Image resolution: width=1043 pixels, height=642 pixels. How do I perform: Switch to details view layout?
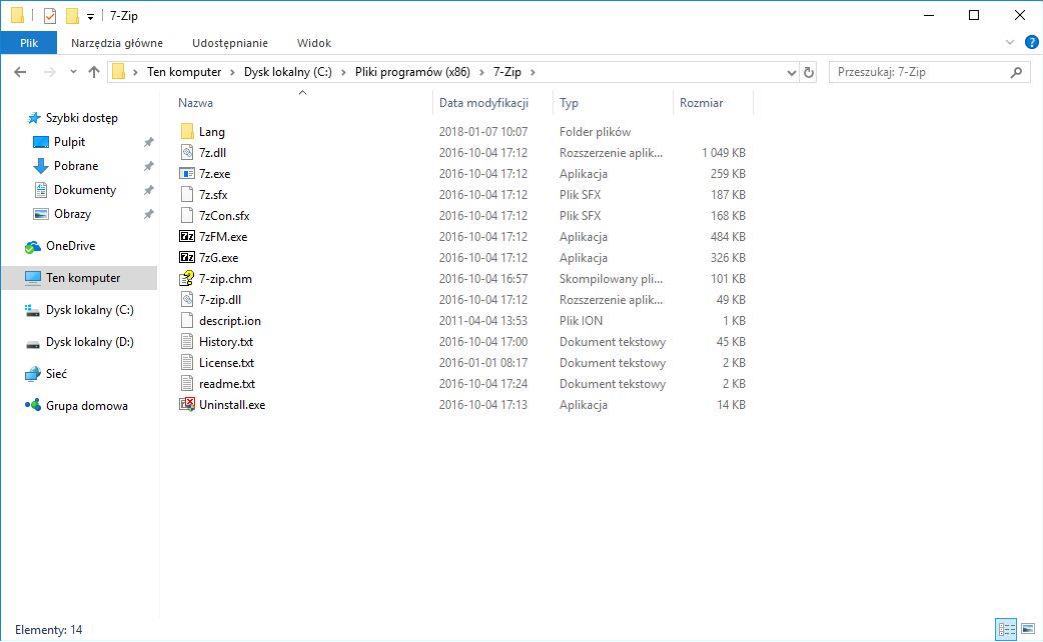[1006, 628]
